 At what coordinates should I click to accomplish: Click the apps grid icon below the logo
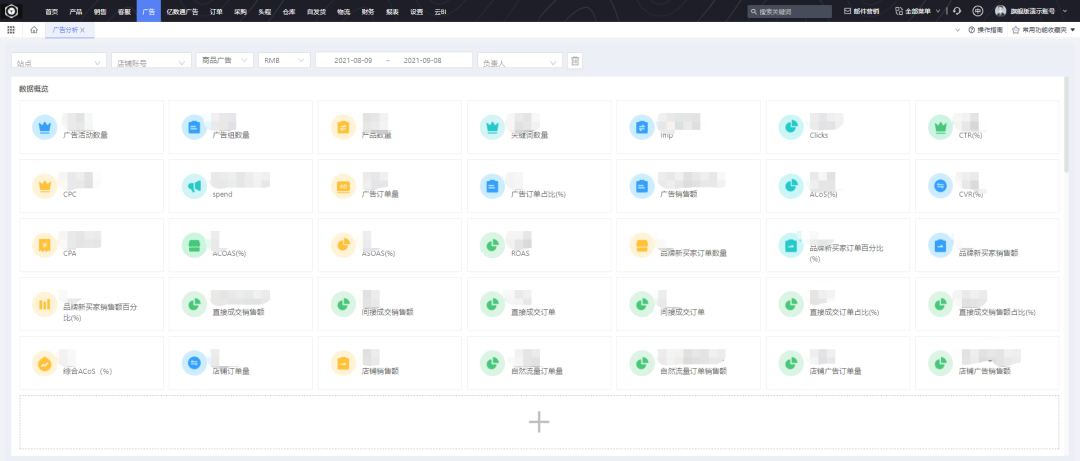10,30
